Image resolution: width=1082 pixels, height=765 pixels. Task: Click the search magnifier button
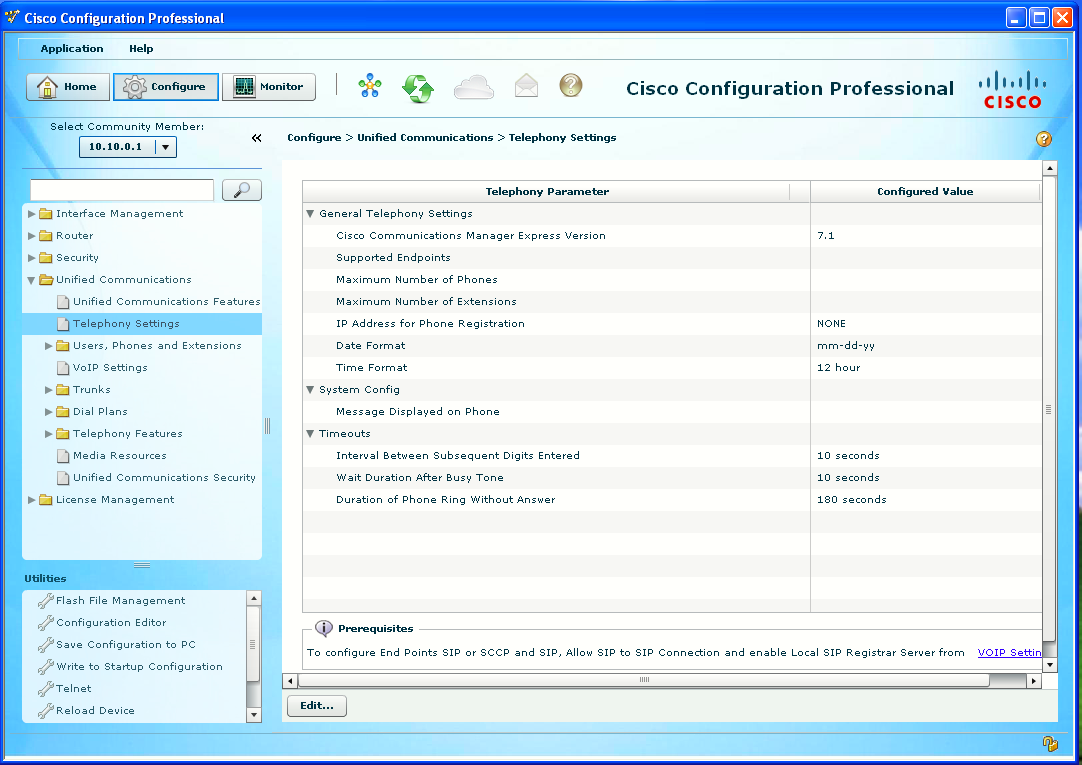pyautogui.click(x=242, y=190)
